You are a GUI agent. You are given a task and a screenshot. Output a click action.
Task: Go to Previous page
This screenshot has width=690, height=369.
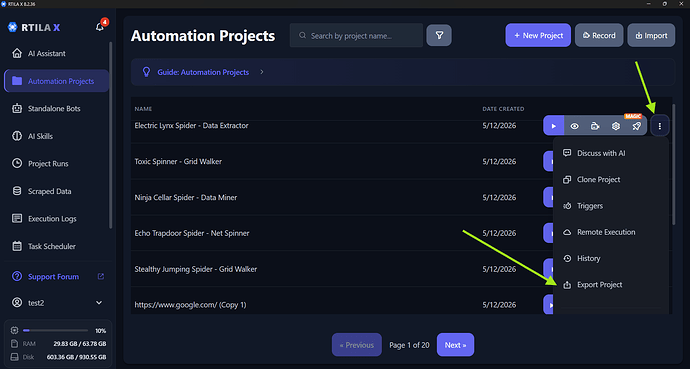357,345
